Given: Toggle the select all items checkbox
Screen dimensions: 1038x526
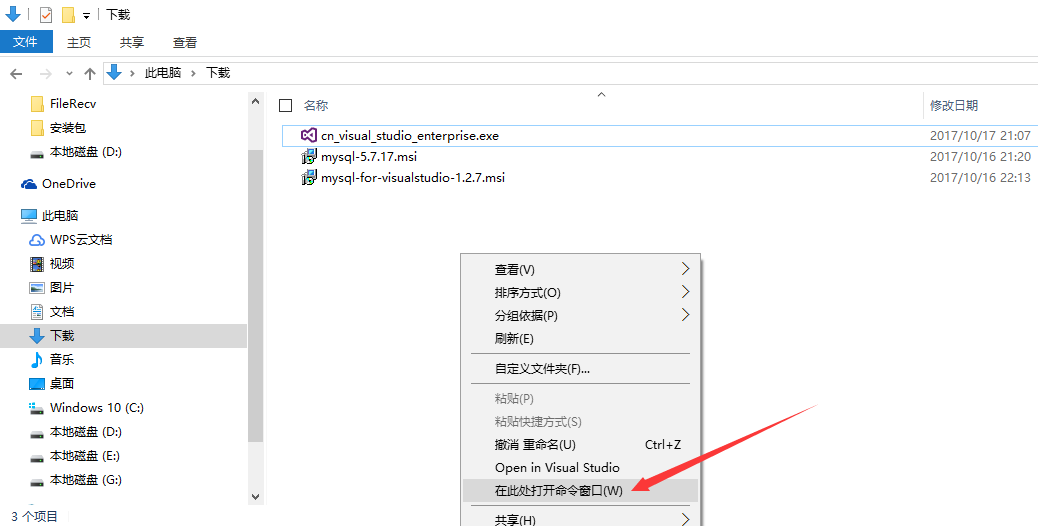Looking at the screenshot, I should tap(286, 105).
